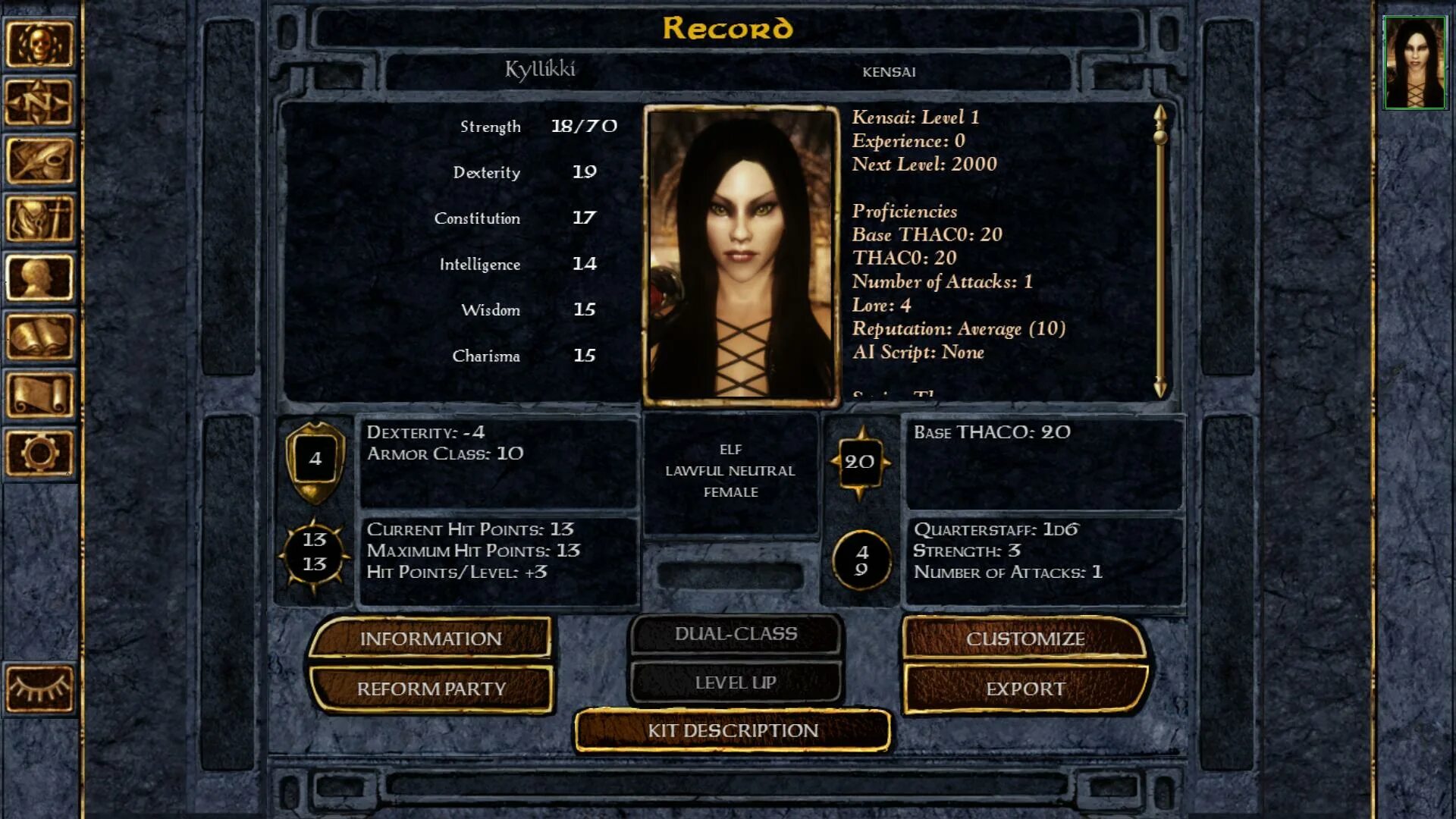Select the spellbook icon in sidebar

pos(41,337)
